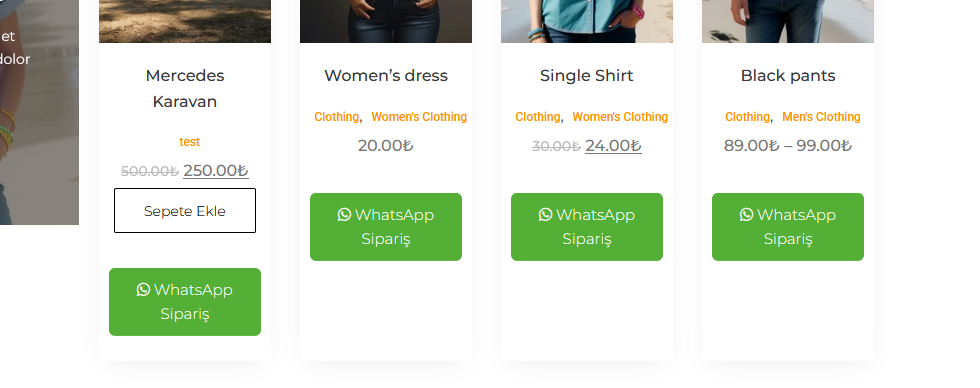This screenshot has height=388, width=980.
Task: Click the Women's dress product image
Action: 386,21
